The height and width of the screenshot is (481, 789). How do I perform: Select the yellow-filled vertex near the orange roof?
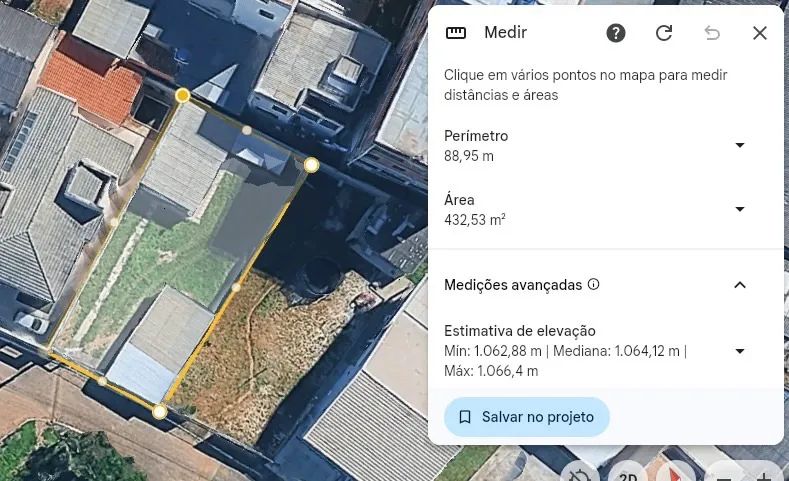coord(183,95)
